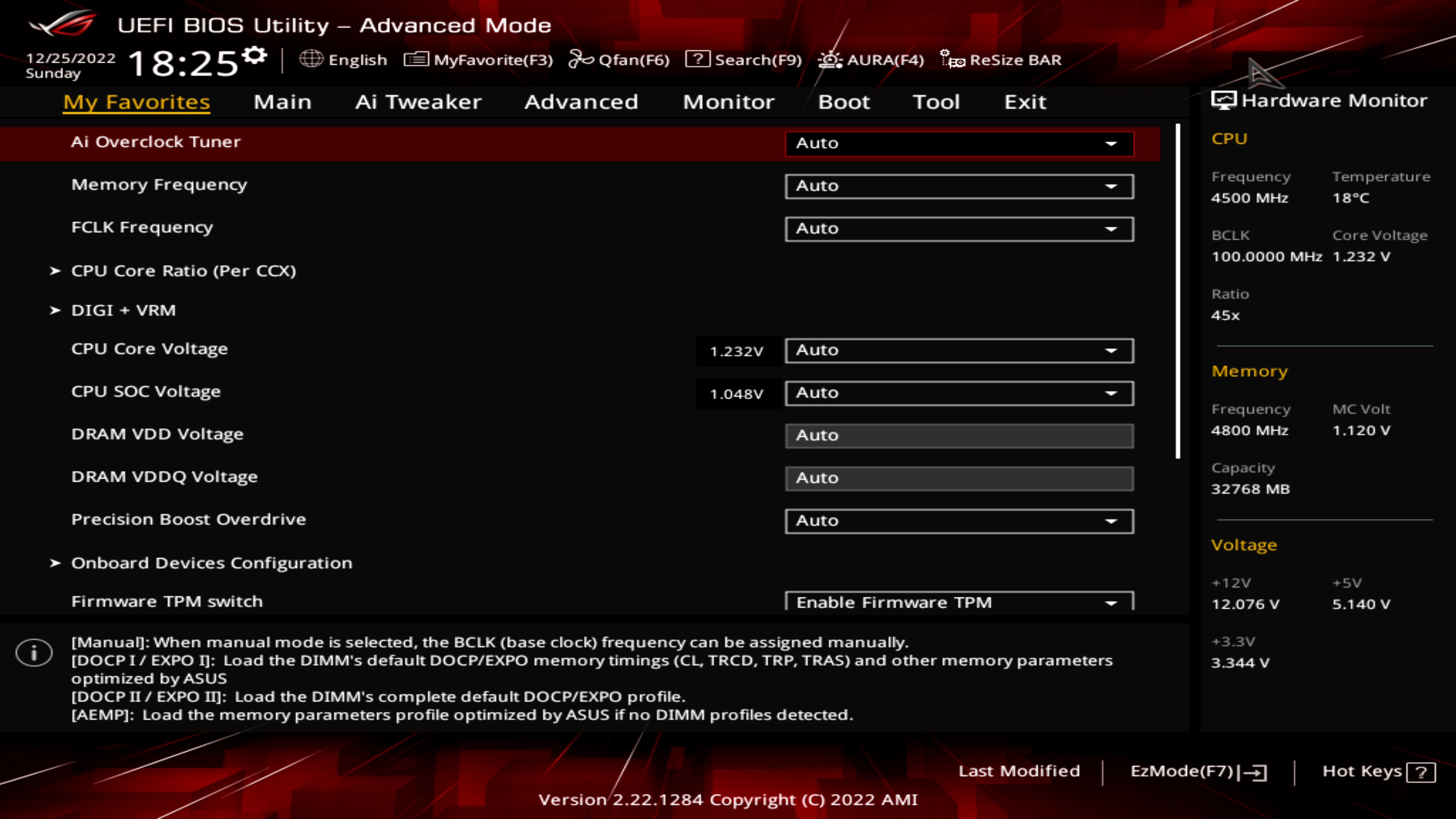The image size is (1456, 819).
Task: Open Precision Boost Overdrive dropdown
Action: [x=959, y=521]
